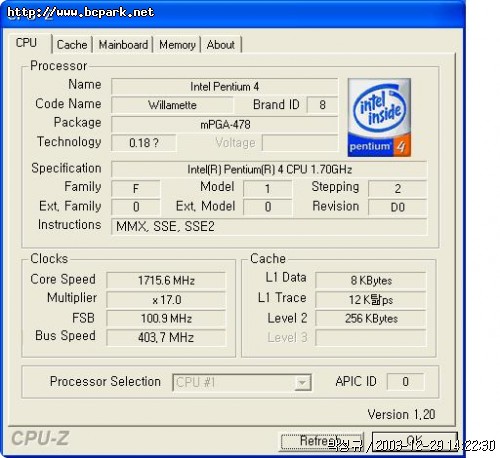Select the Memory tab
The width and height of the screenshot is (500, 458).
tap(177, 45)
